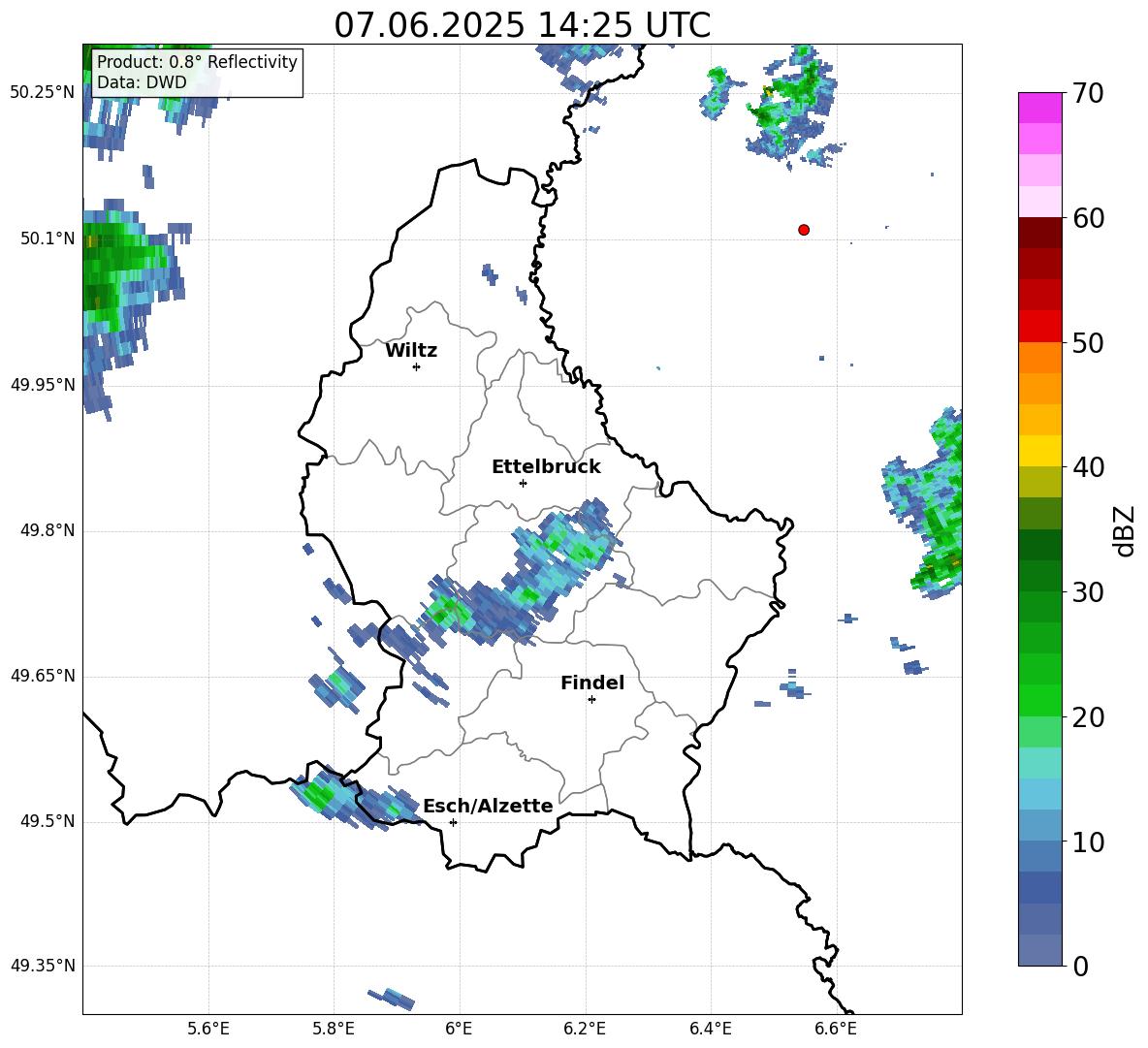Click the 10 value on the colorbar
1148x1048 pixels.
[1088, 842]
